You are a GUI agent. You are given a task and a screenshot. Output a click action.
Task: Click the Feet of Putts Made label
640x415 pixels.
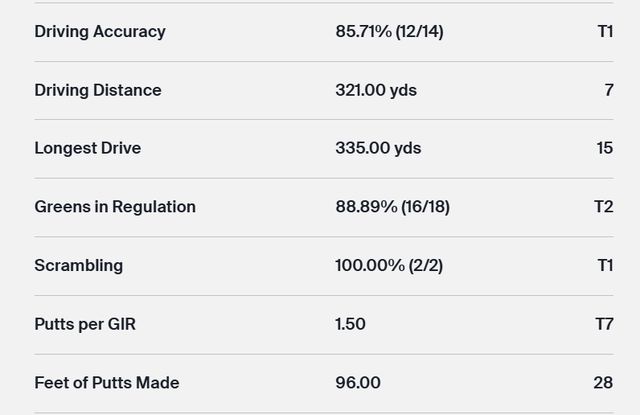[x=107, y=382]
